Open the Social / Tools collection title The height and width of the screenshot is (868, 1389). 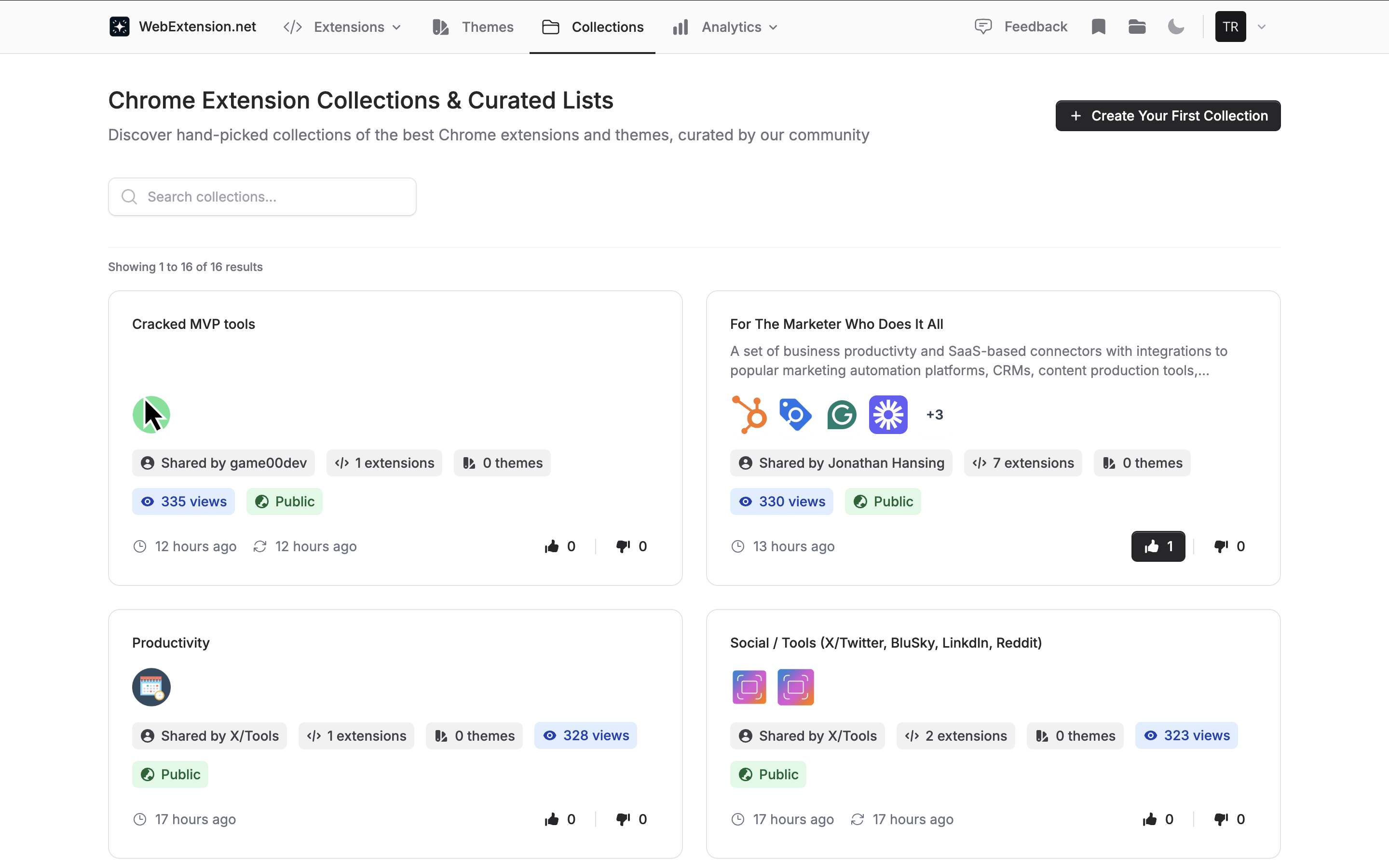click(x=885, y=642)
